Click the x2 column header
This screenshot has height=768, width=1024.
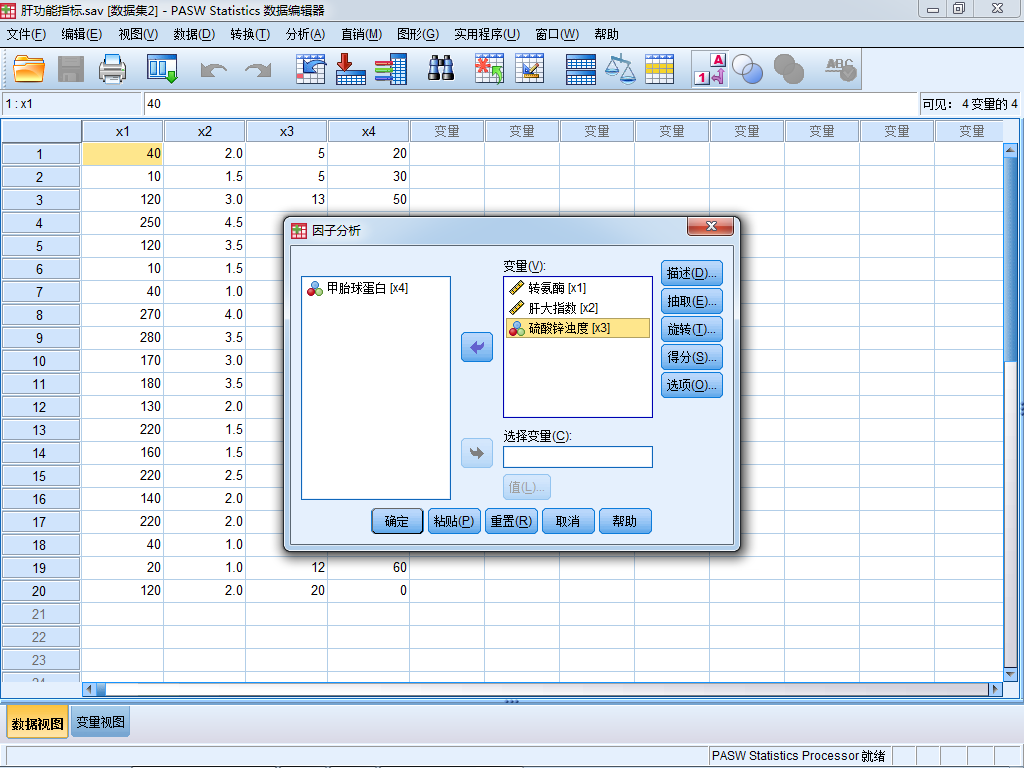pyautogui.click(x=205, y=131)
